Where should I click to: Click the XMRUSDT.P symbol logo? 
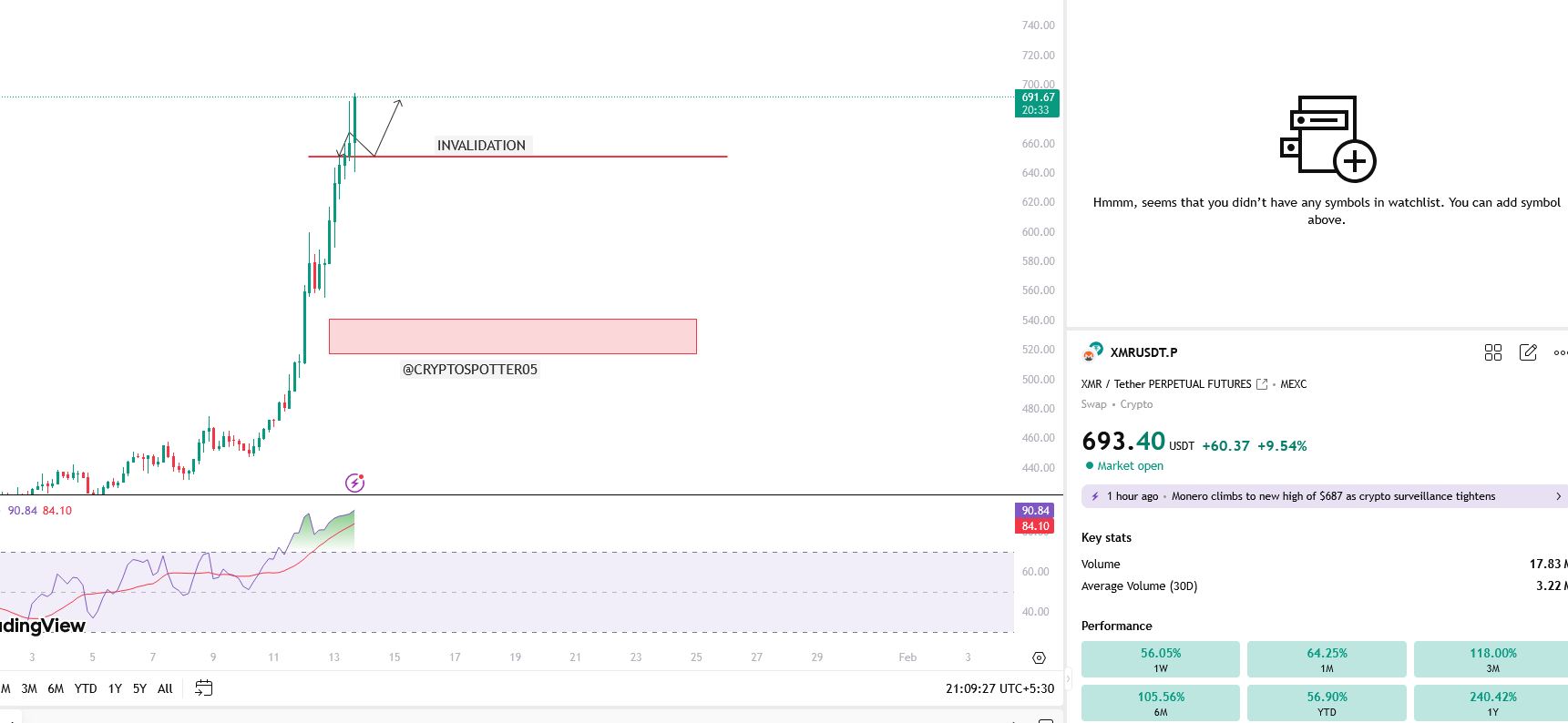[x=1091, y=351]
